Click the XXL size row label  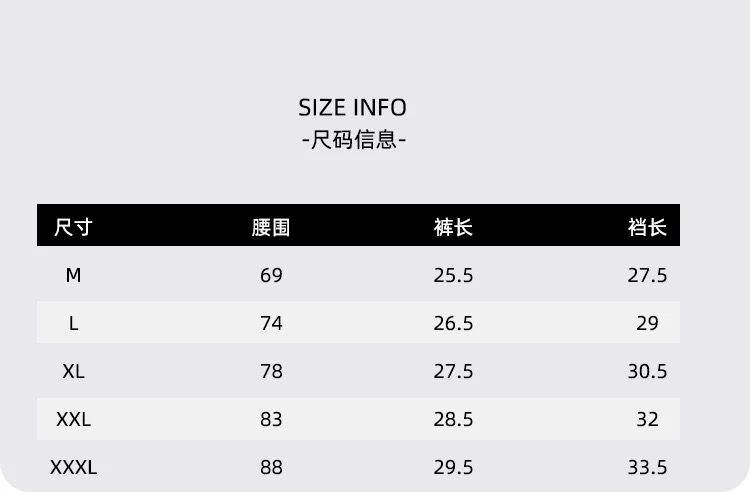(73, 419)
